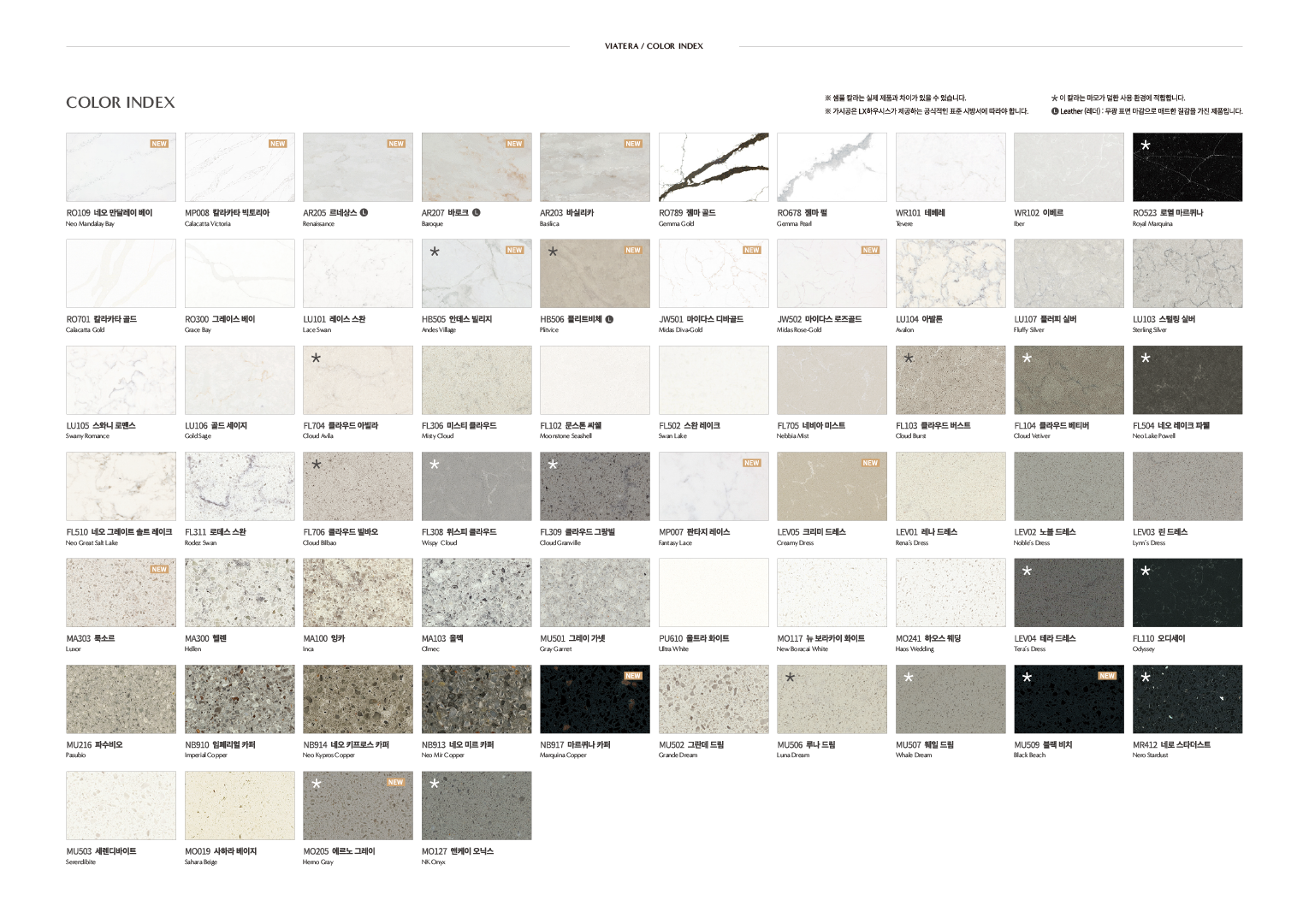
Task: Click the star mark on RO523 Royal Marquina
Action: click(1146, 145)
